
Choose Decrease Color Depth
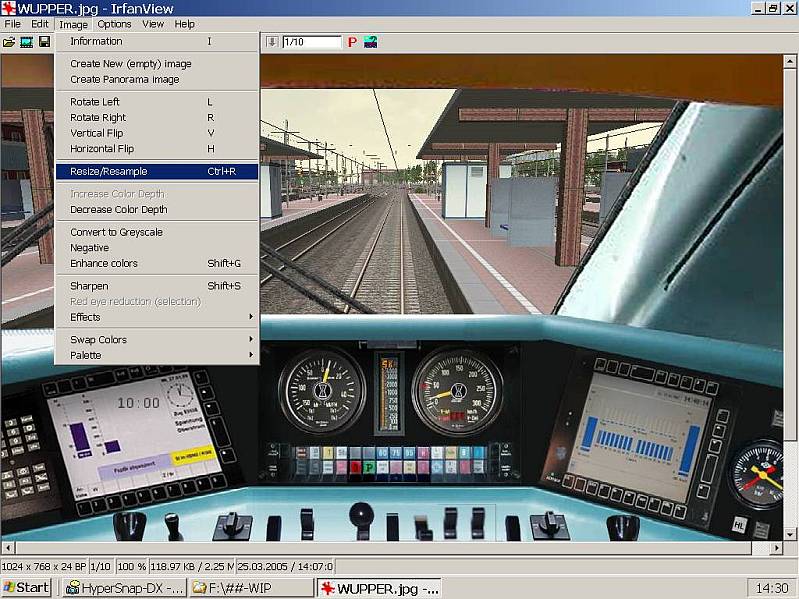tap(157, 209)
